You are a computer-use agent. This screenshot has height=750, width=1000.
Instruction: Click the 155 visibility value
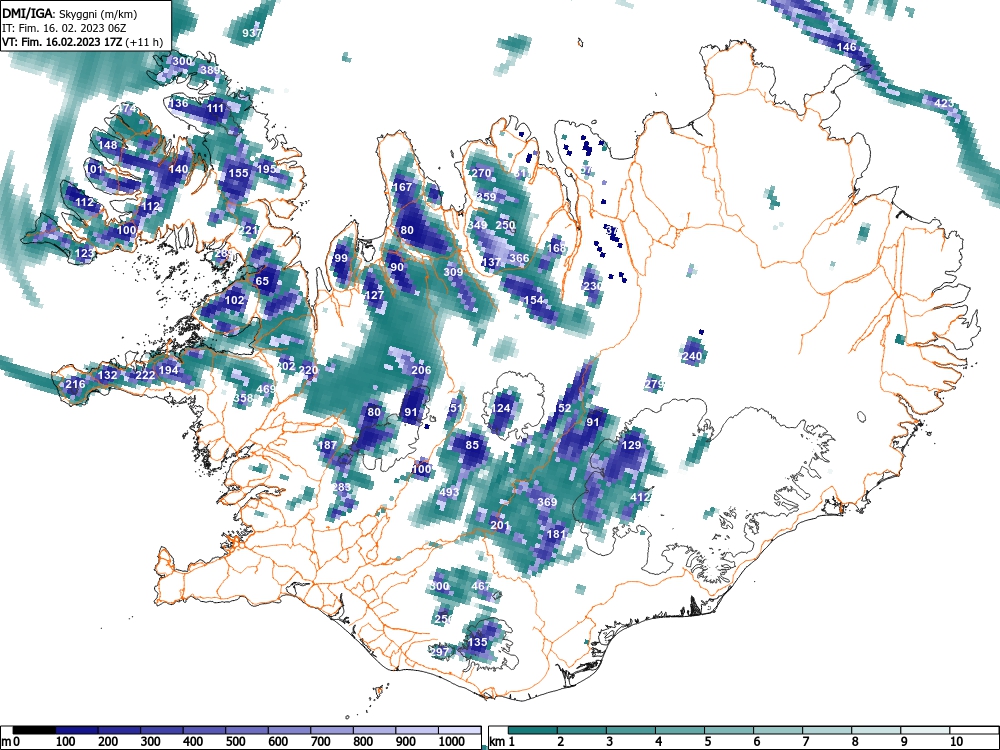(x=239, y=173)
